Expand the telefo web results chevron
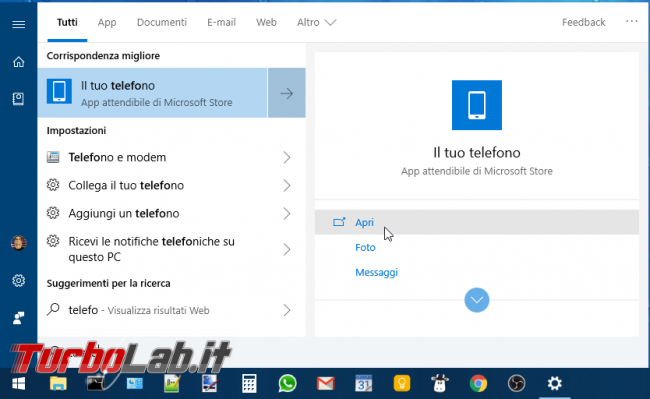 pos(287,310)
